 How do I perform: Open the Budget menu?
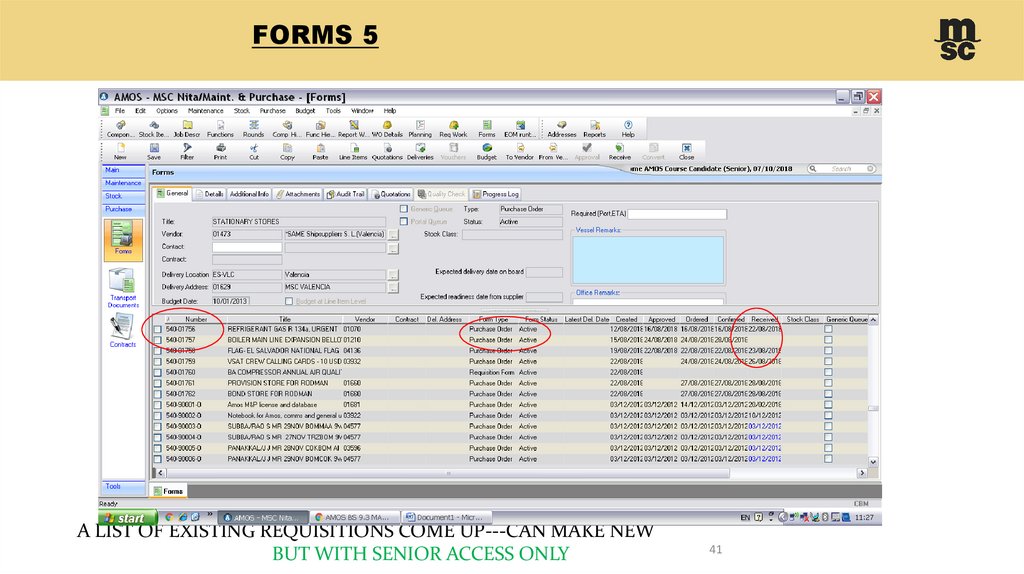point(305,111)
